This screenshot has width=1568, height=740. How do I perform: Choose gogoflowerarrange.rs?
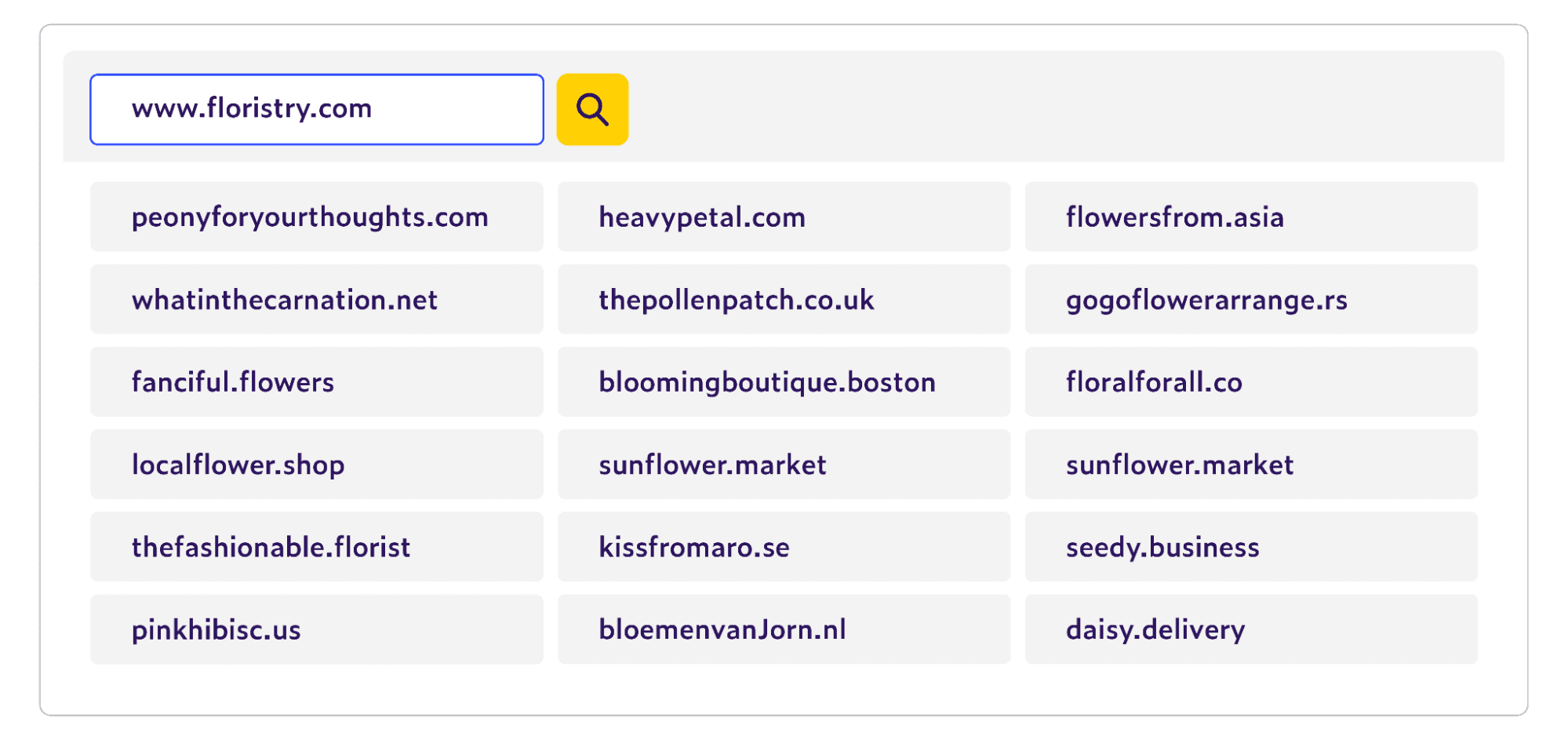coord(1251,299)
